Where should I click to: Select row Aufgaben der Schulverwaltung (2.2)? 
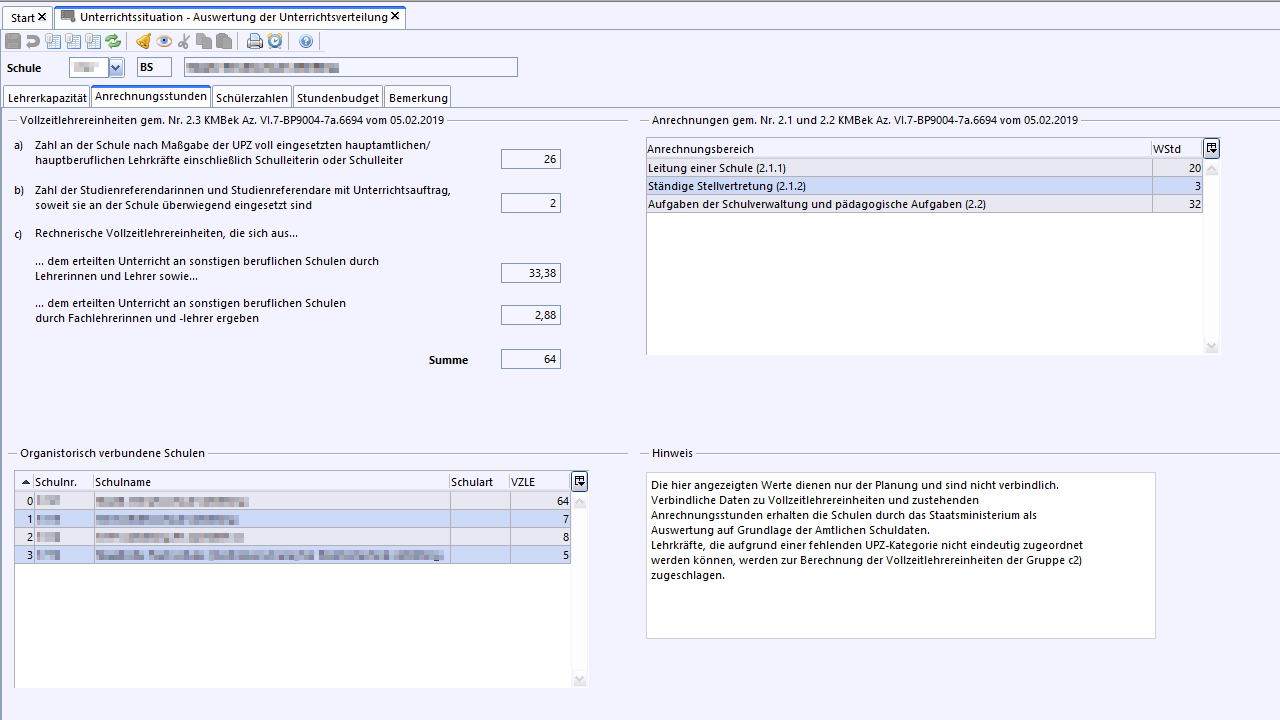925,204
